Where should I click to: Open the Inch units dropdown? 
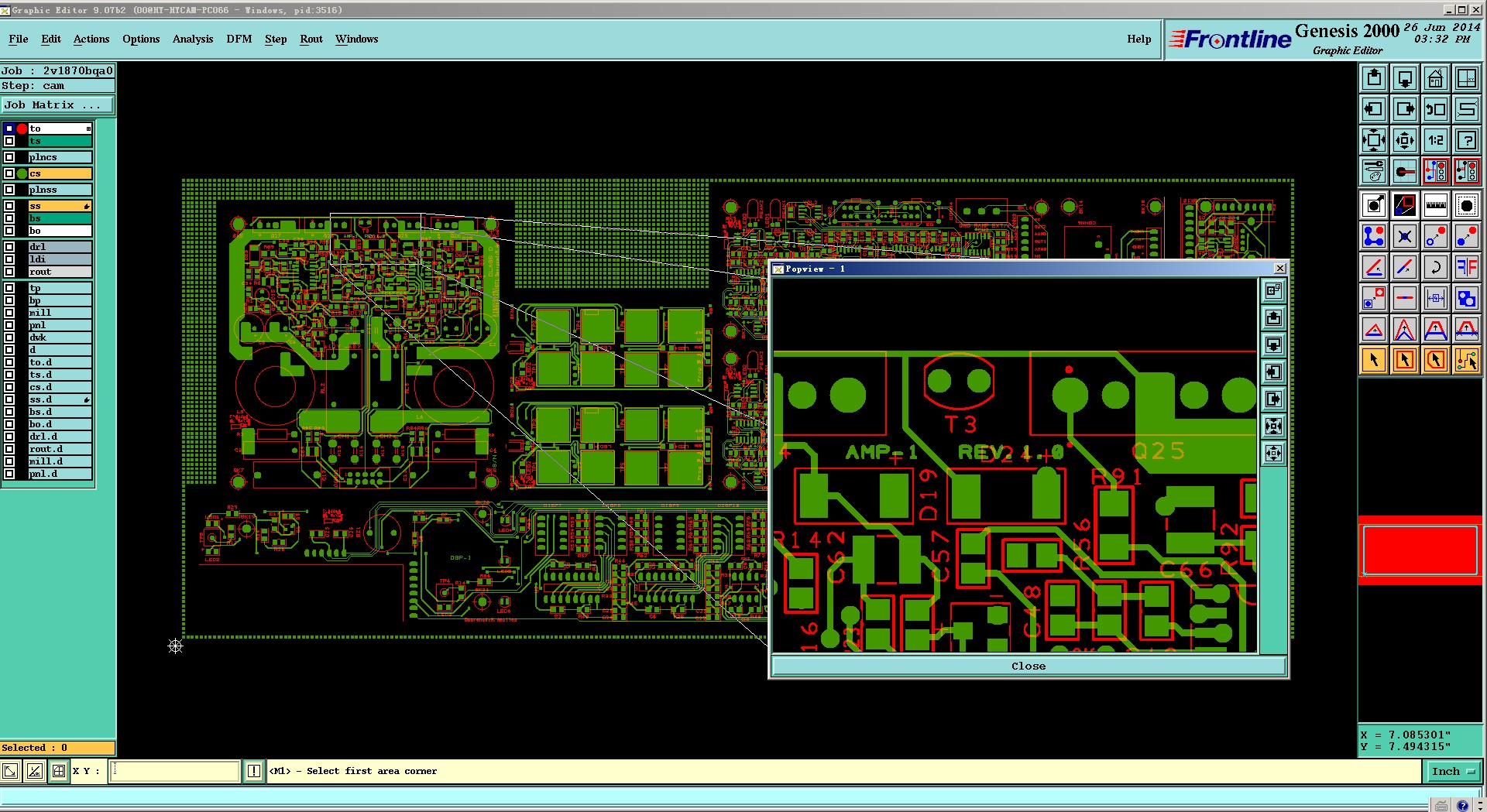click(x=1453, y=771)
